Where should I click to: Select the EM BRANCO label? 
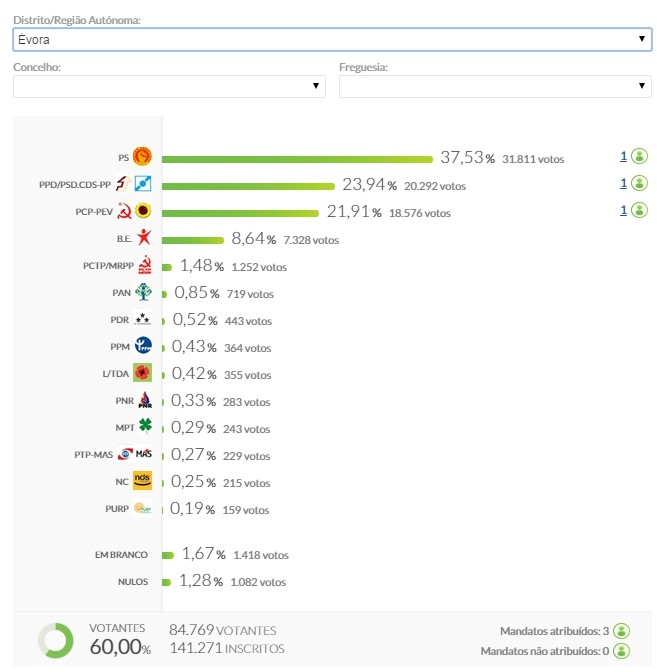click(x=121, y=555)
